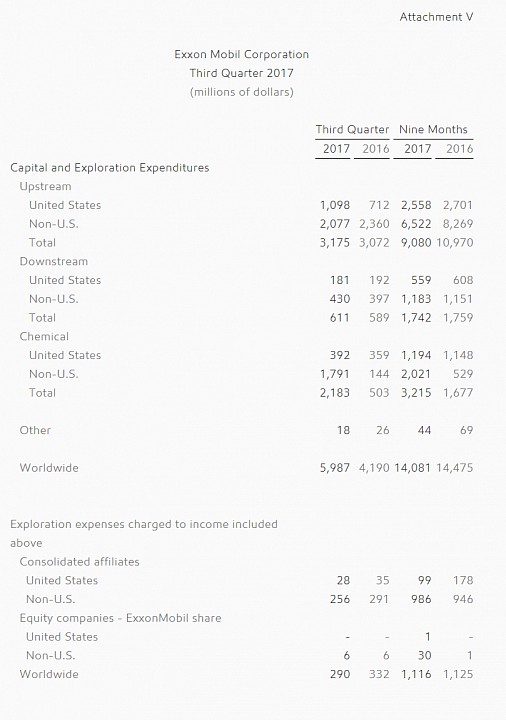506x720 pixels.
Task: Click the Attachment V label
Action: 436,17
